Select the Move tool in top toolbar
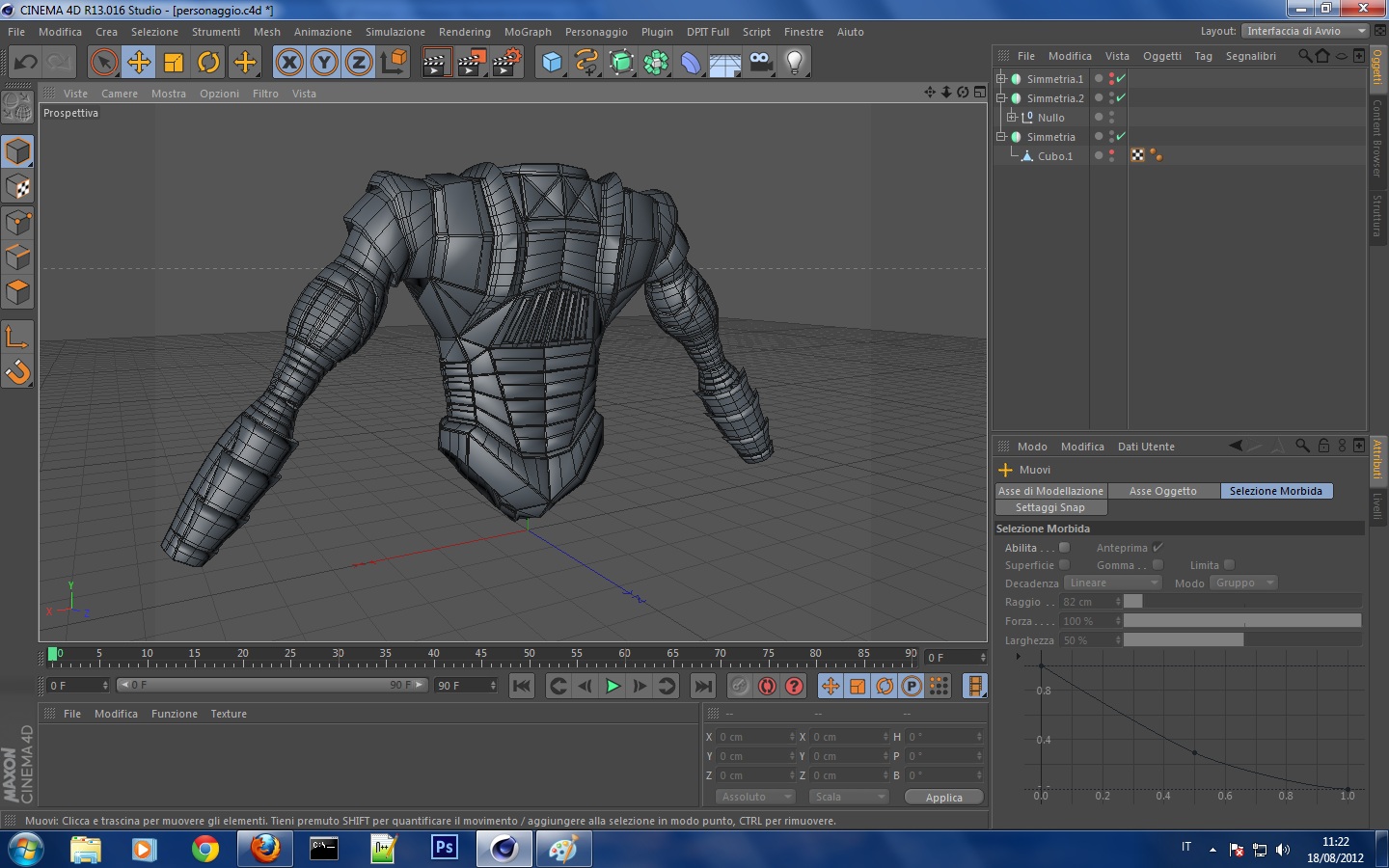Screen dimensions: 1389x868 (139, 63)
